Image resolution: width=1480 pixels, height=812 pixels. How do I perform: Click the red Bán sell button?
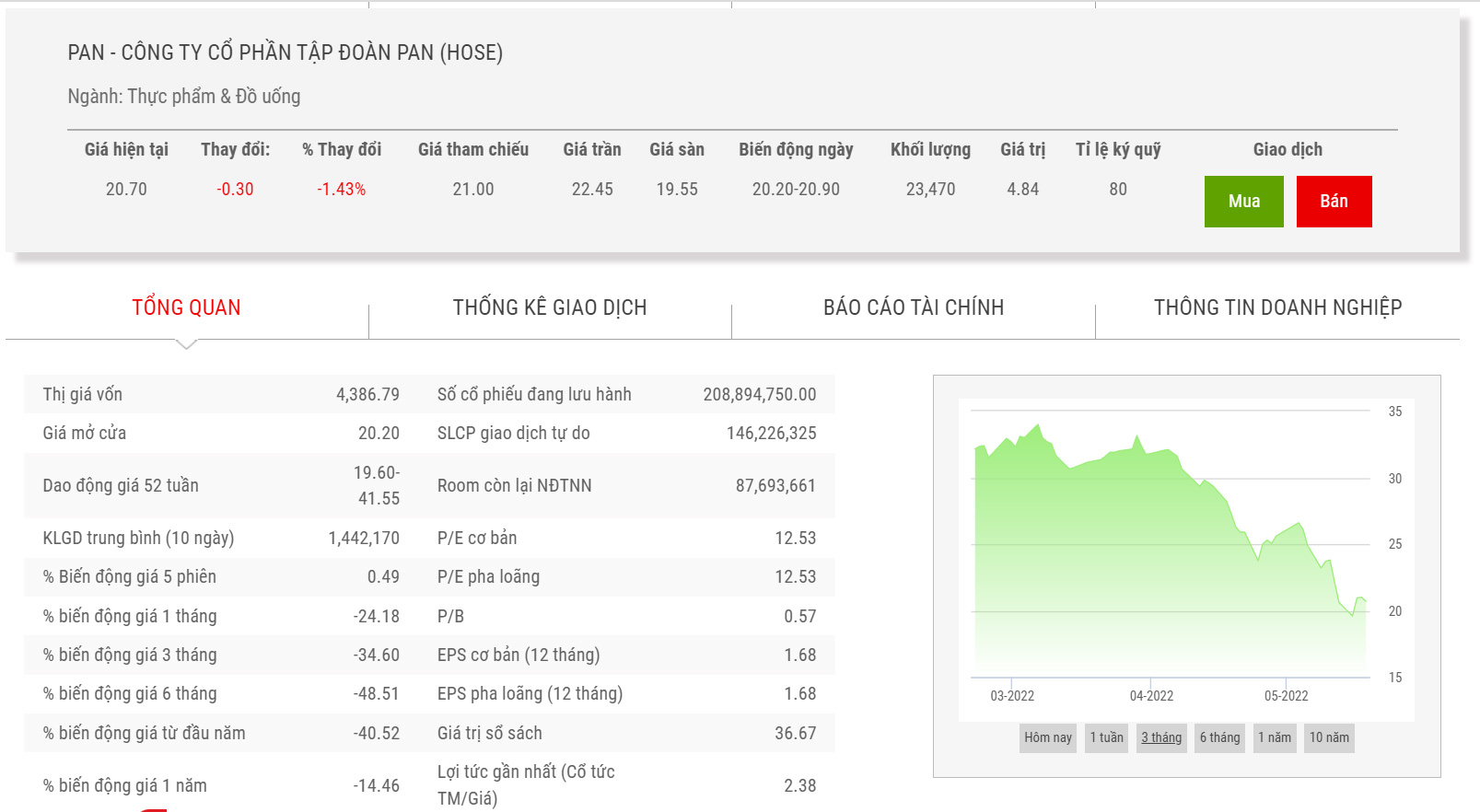(x=1334, y=202)
